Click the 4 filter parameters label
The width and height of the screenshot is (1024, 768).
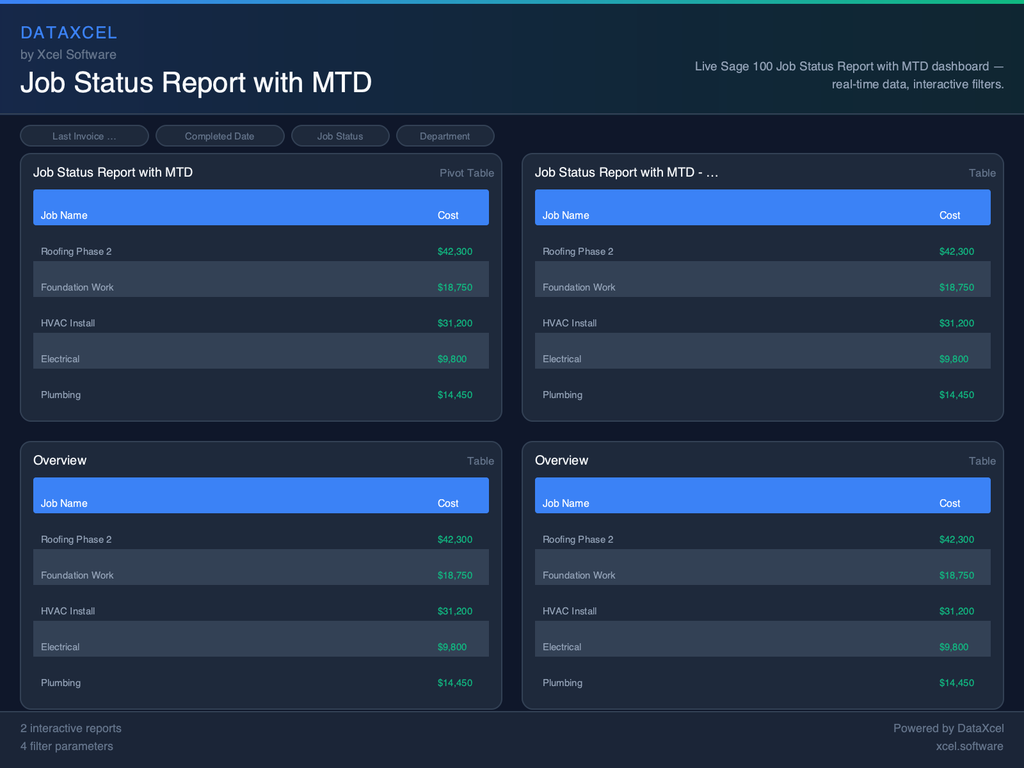coord(67,746)
